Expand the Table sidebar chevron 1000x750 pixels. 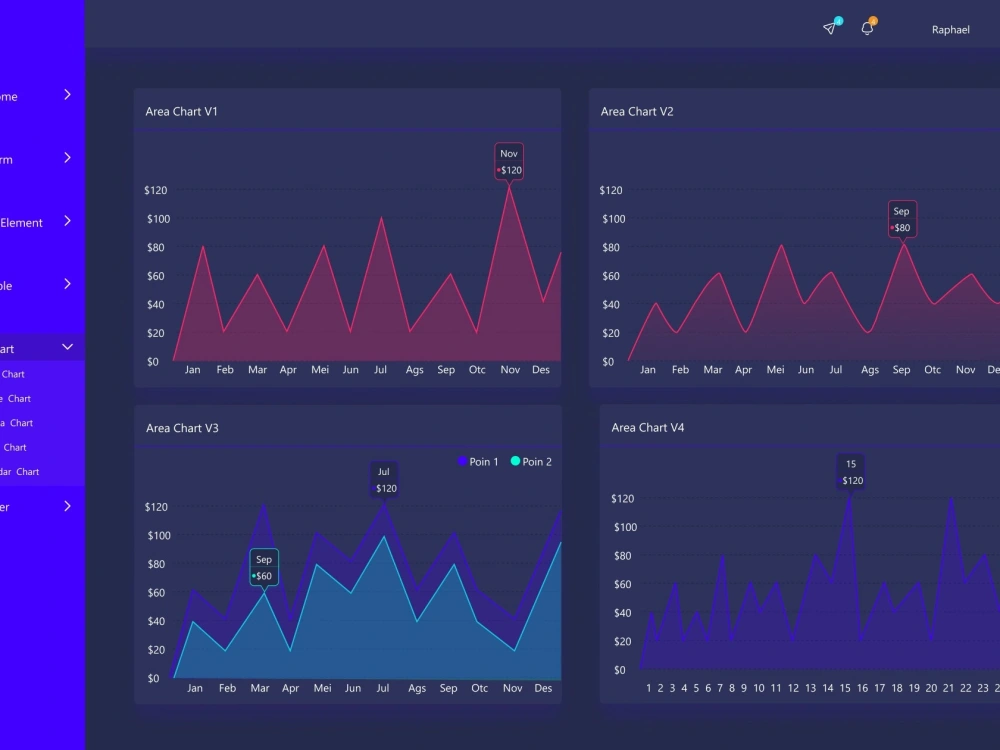tap(68, 284)
